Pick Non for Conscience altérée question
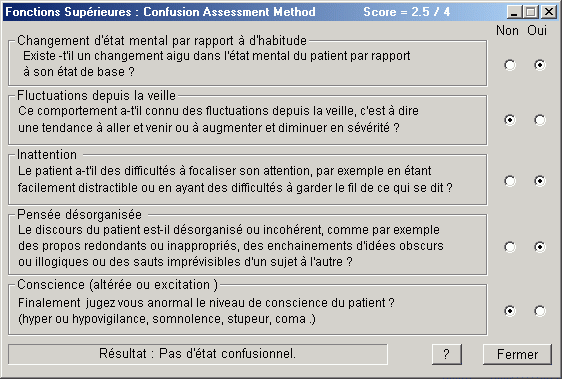Screen dimensions: 562x379 click(x=510, y=311)
